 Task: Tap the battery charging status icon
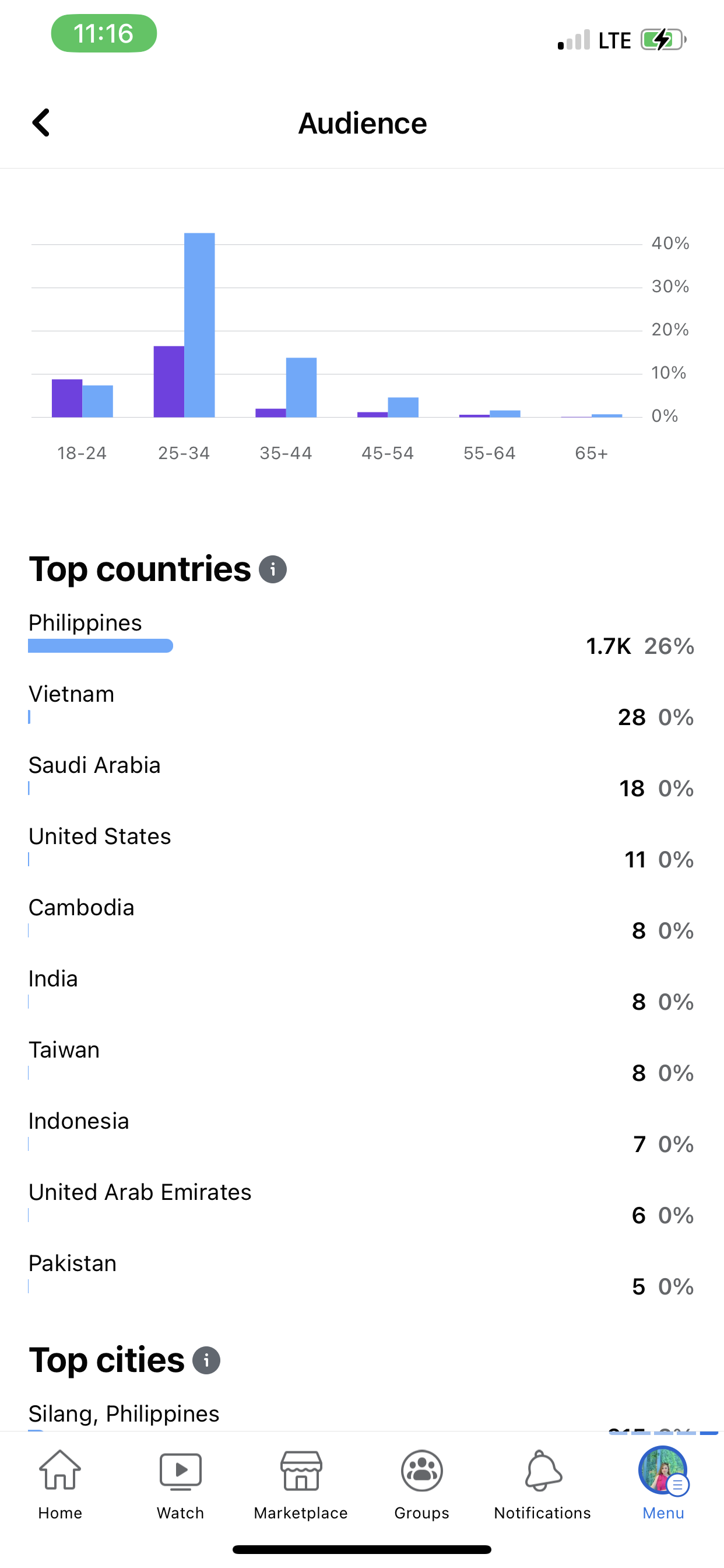pos(663,40)
